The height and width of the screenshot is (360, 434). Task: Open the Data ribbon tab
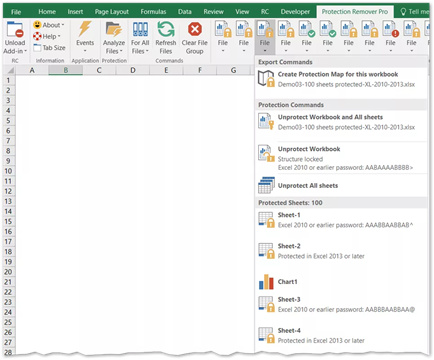pyautogui.click(x=185, y=12)
